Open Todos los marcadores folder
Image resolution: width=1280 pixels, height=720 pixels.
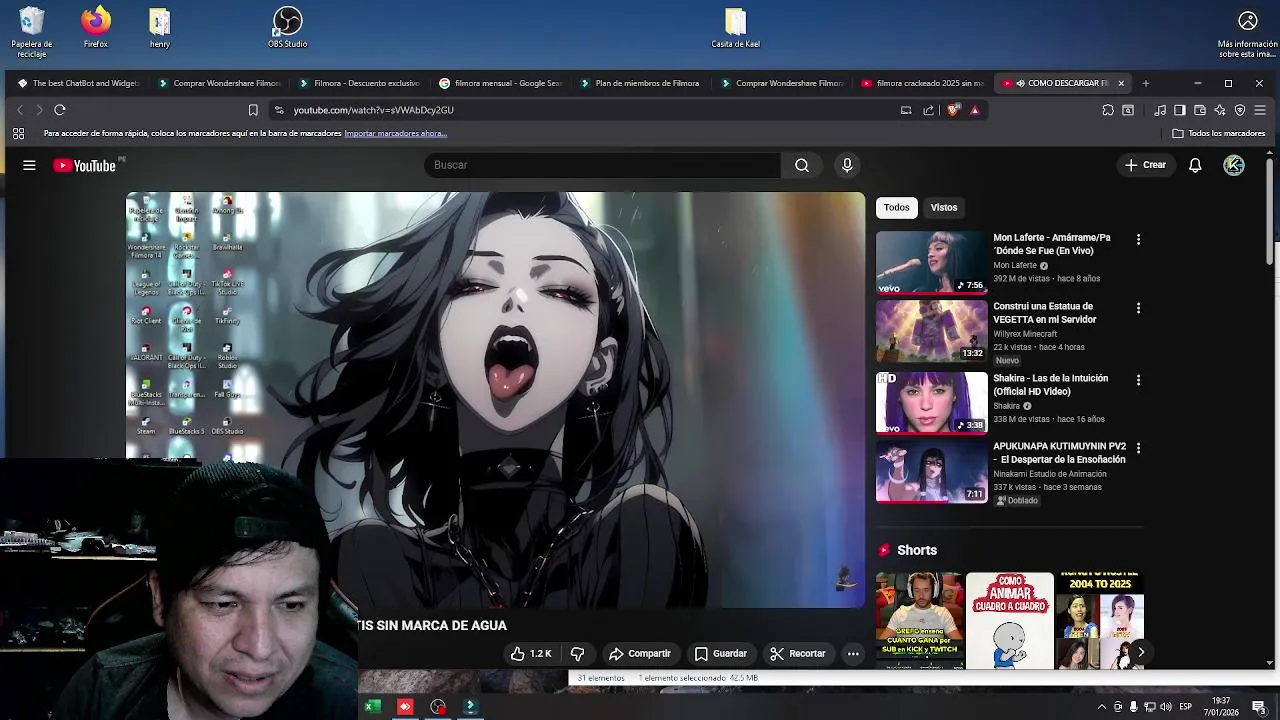(1219, 133)
